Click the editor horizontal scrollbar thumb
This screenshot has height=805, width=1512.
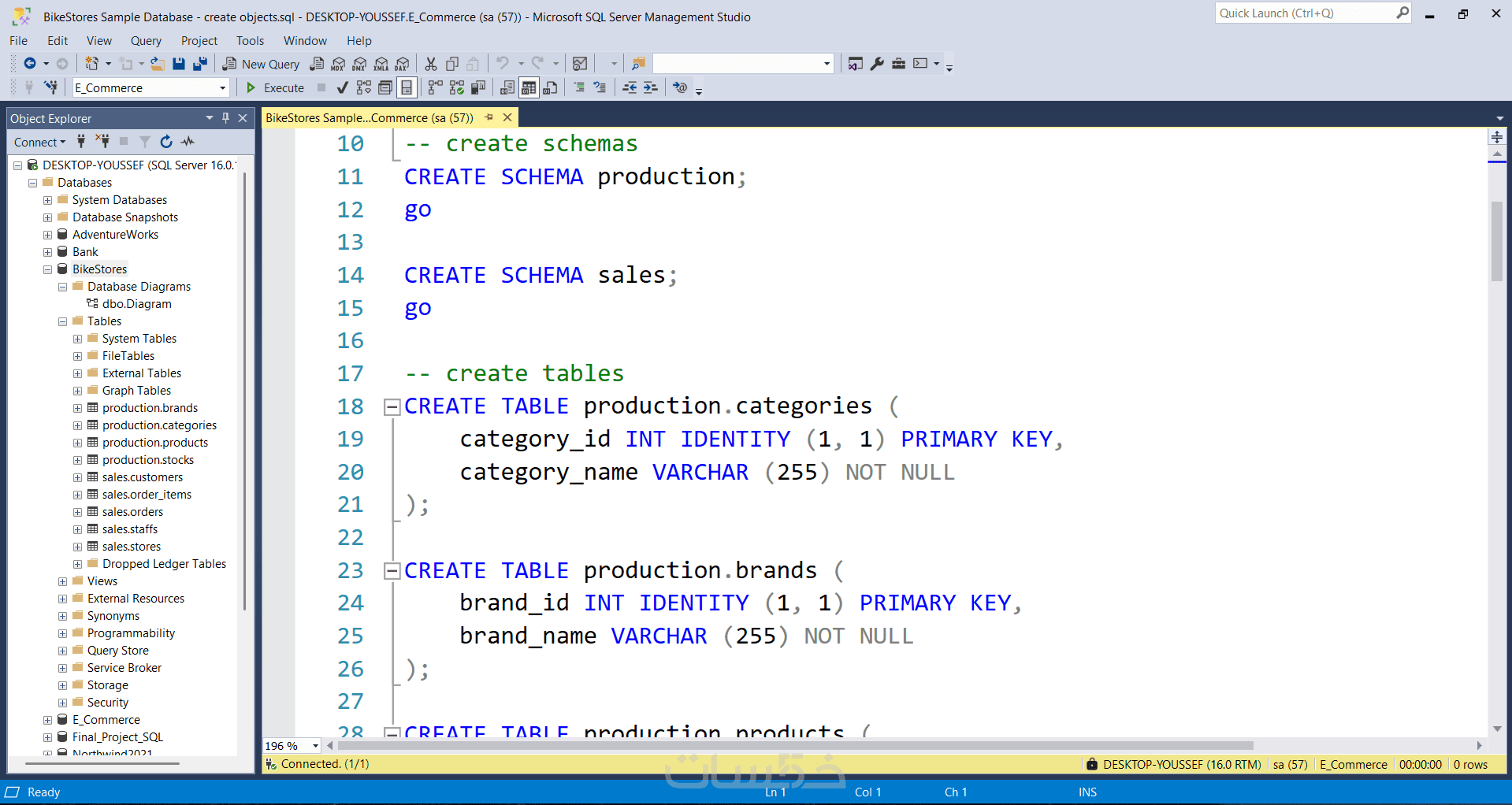(795, 746)
